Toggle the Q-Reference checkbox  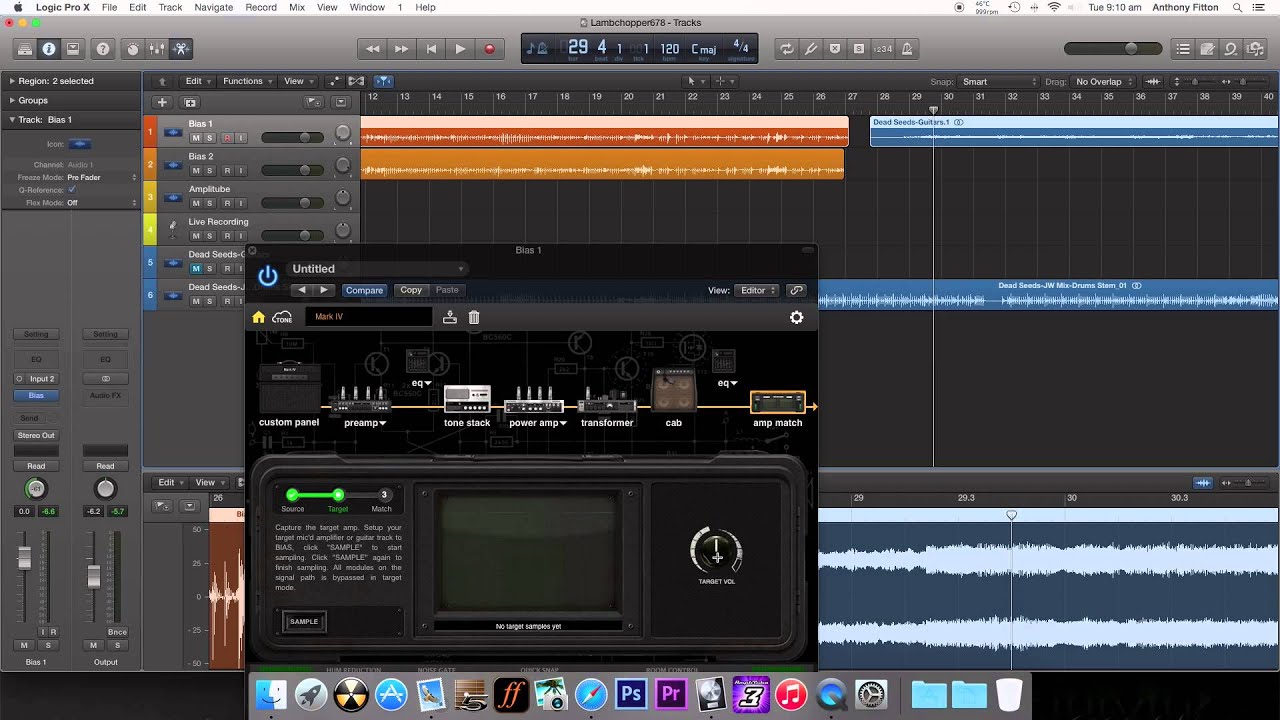pos(71,190)
